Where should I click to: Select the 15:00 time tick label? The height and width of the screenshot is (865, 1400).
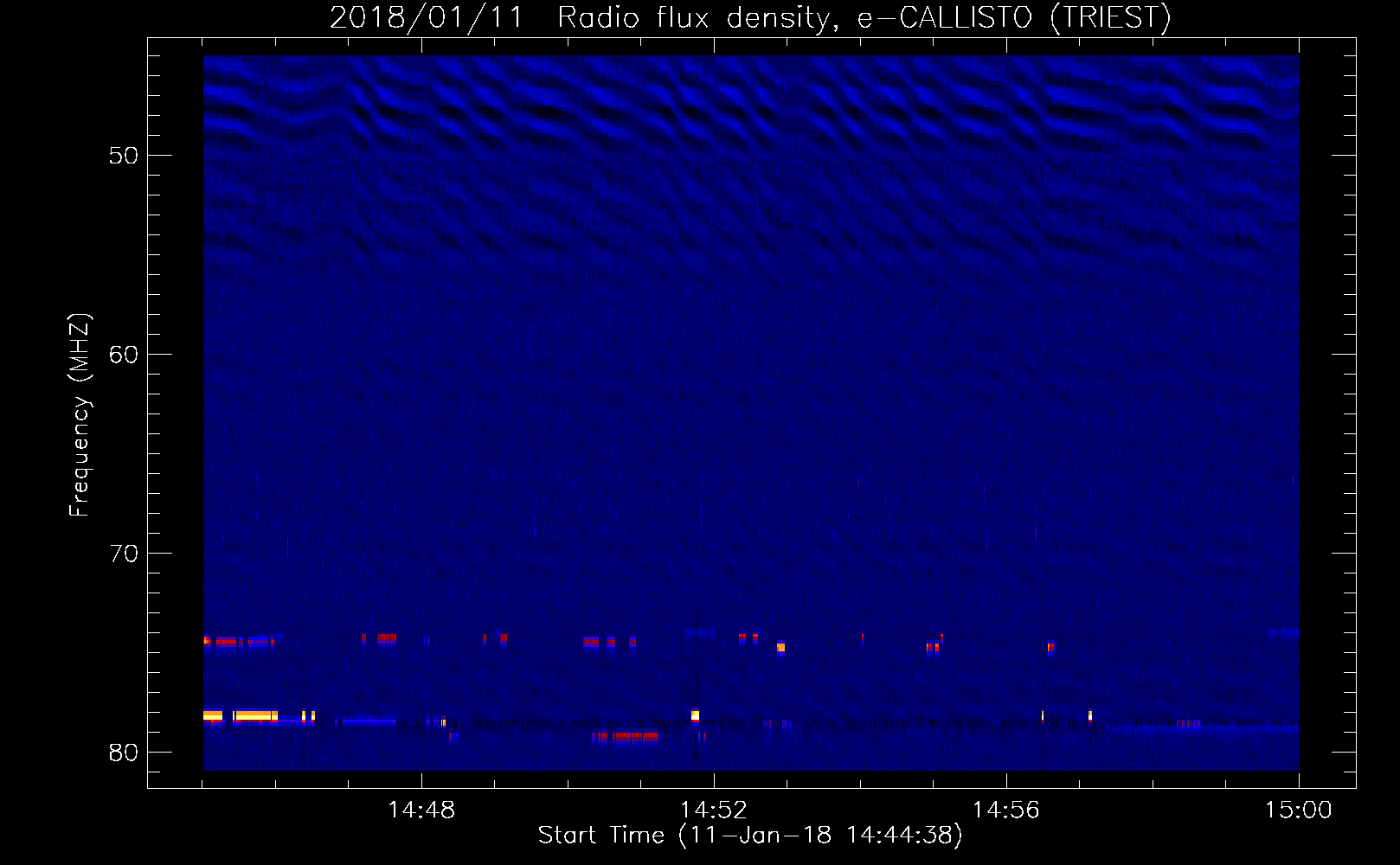click(x=1299, y=811)
